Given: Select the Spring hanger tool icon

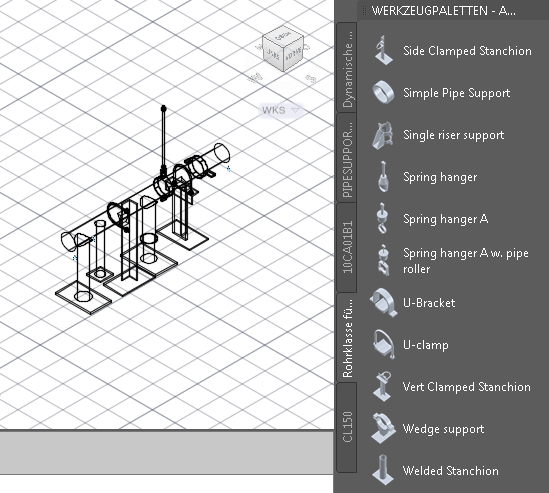Looking at the screenshot, I should click(x=383, y=176).
